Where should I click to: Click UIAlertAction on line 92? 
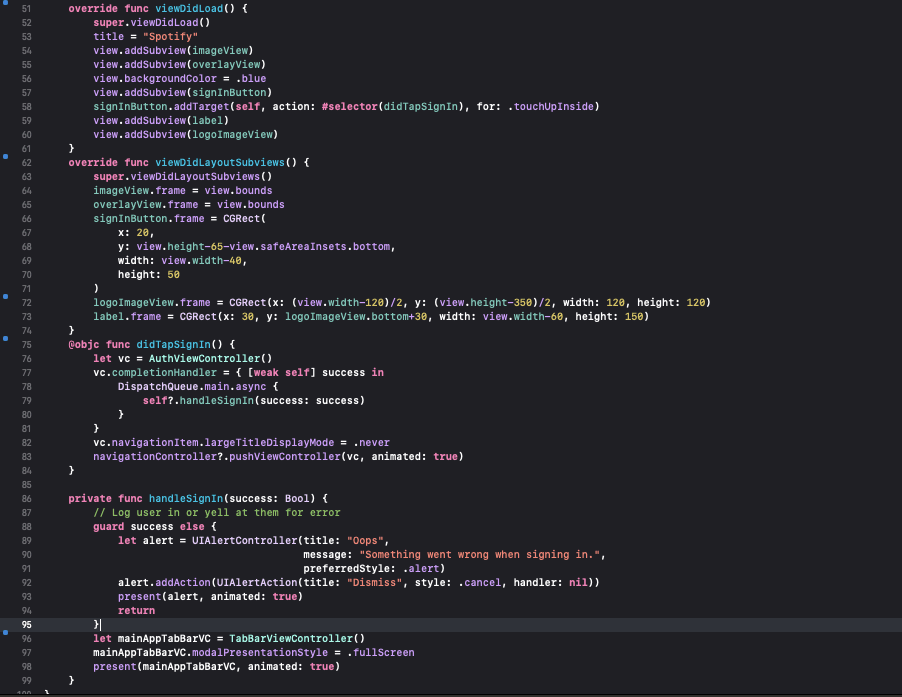click(x=257, y=583)
